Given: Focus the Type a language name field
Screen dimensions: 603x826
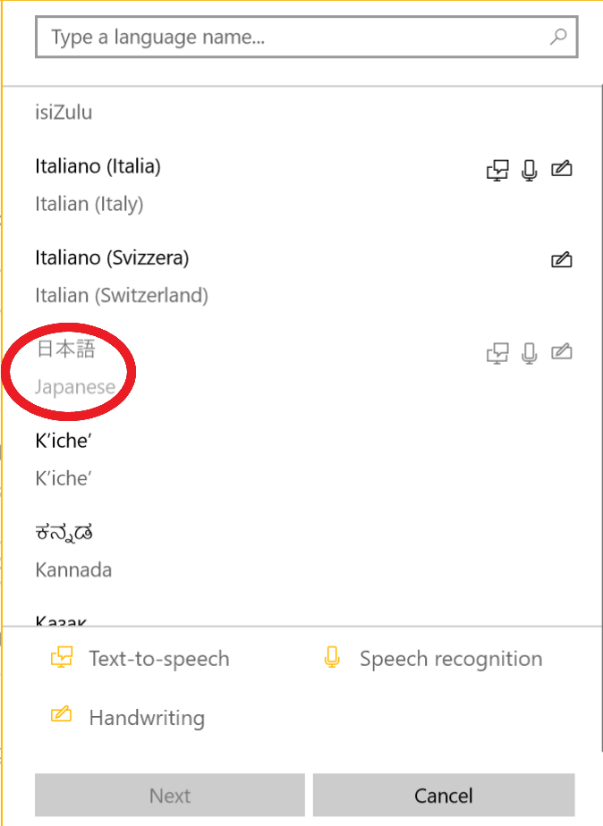Looking at the screenshot, I should point(307,37).
